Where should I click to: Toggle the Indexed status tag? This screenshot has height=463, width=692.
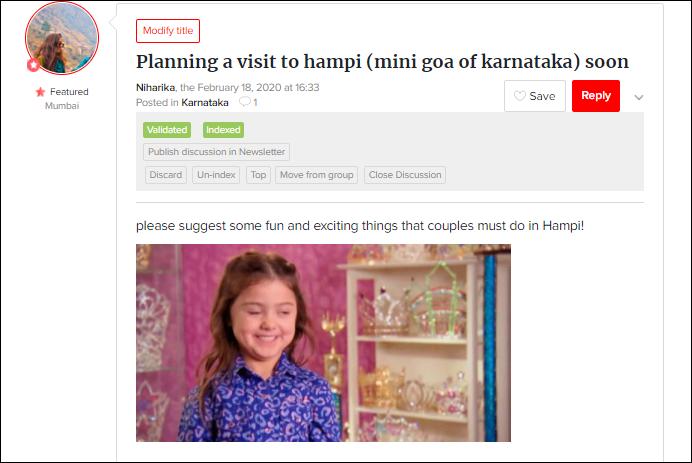coord(223,130)
